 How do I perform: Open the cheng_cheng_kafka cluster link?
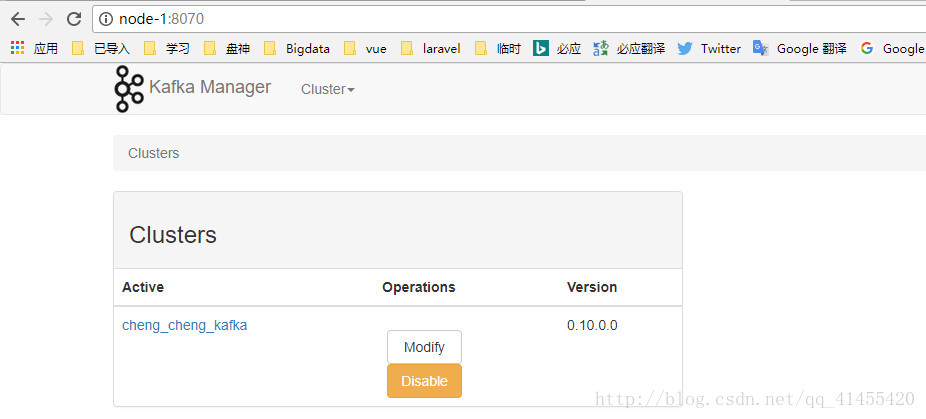coord(184,326)
